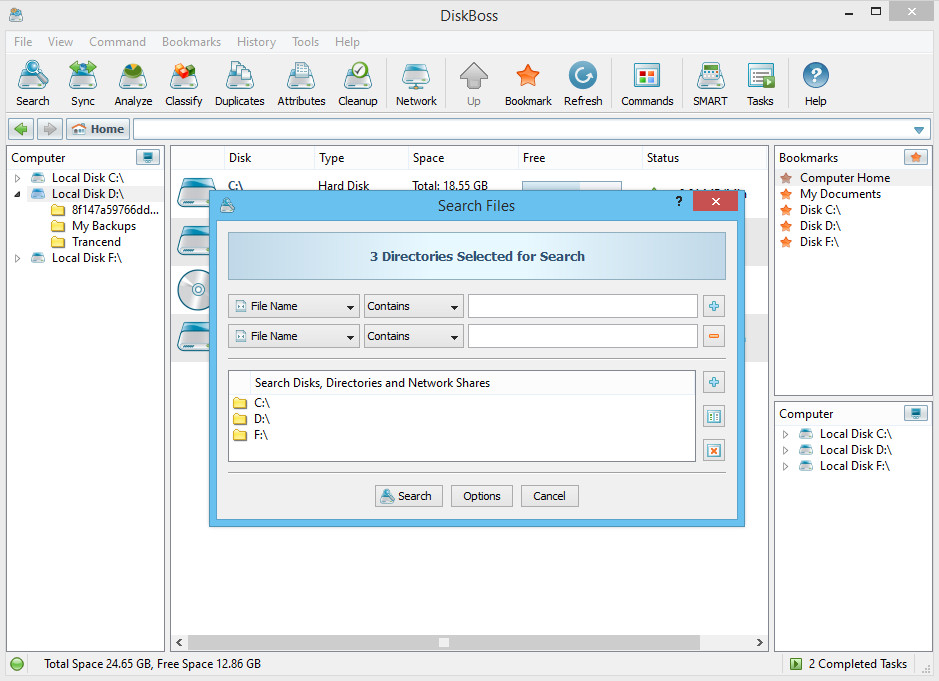This screenshot has height=681, width=939.
Task: Launch the Sync tool
Action: [x=83, y=84]
